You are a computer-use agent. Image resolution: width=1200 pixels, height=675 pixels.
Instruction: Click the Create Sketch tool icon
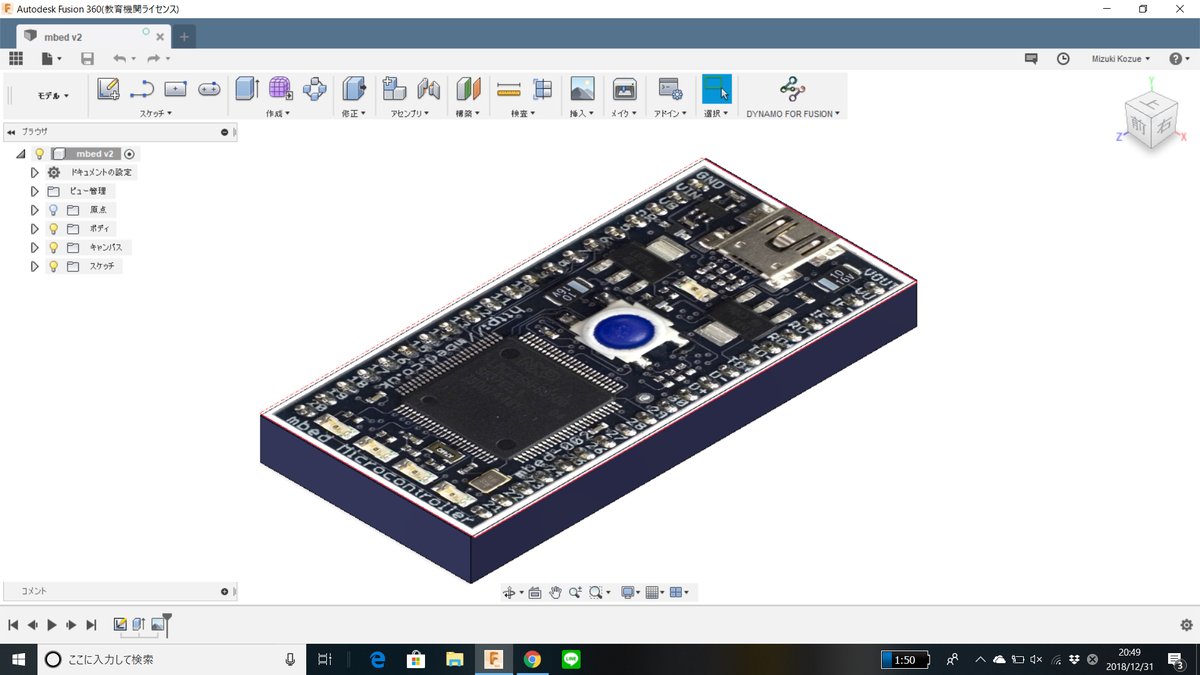pos(108,89)
